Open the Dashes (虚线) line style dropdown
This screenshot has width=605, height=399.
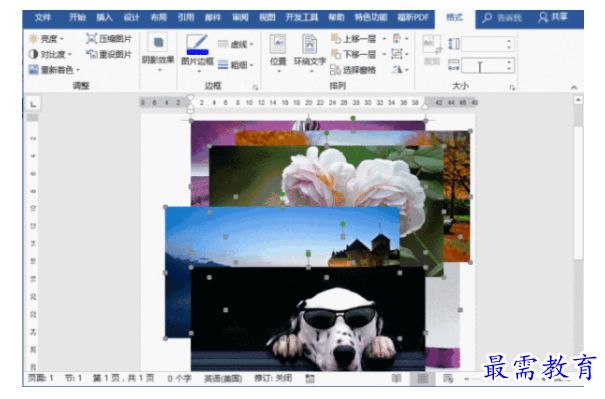pos(235,44)
